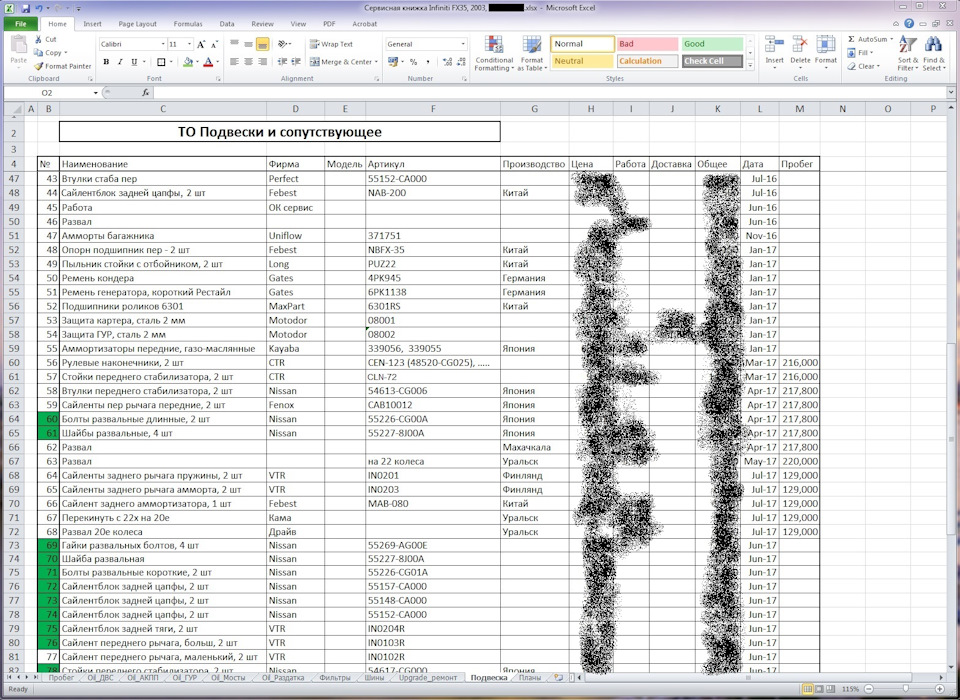Screen dimensions: 960x700
Task: Click the Format Painter brush icon
Action: pyautogui.click(x=38, y=66)
